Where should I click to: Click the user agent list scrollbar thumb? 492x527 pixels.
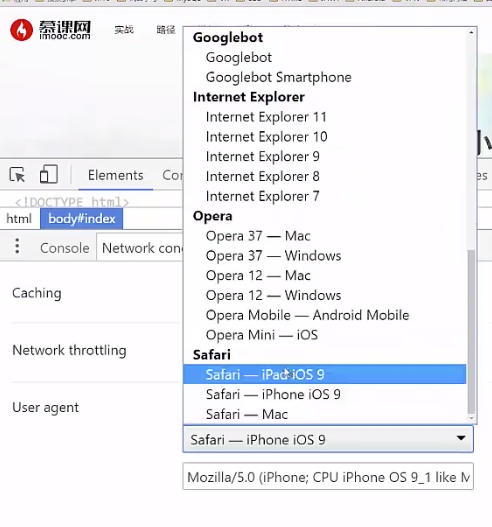[x=471, y=332]
